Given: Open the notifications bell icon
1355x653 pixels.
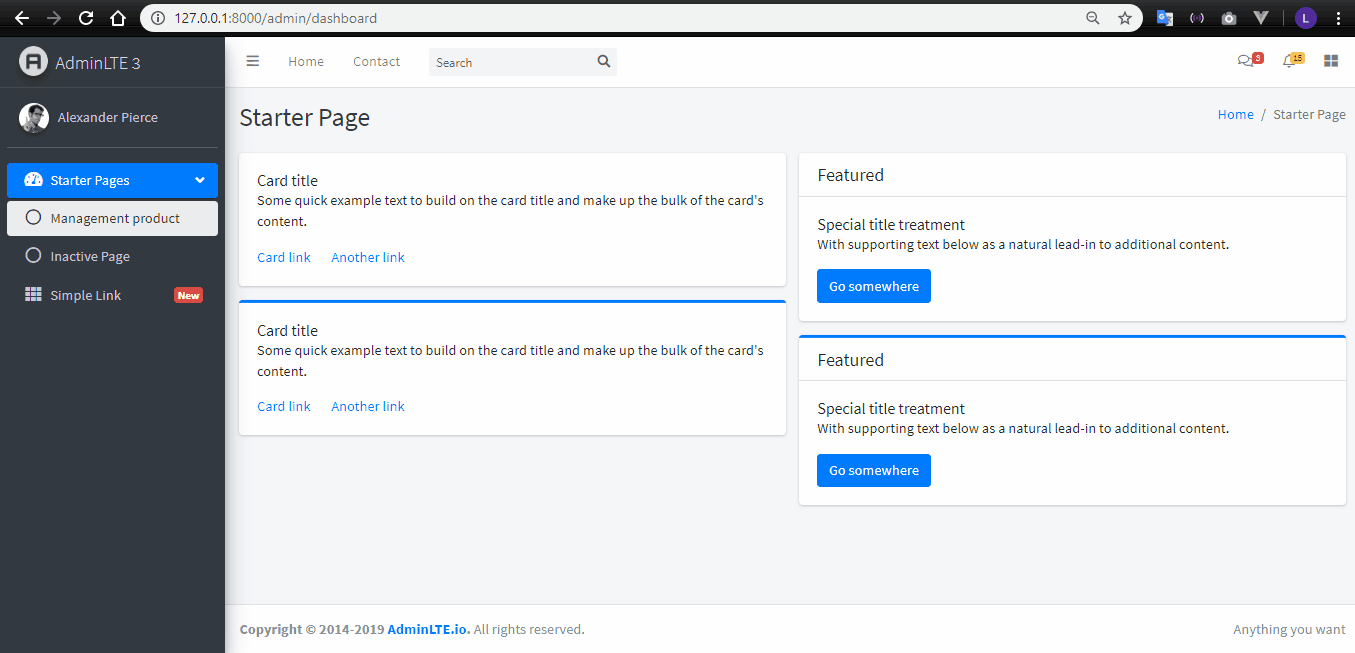Looking at the screenshot, I should point(1289,61).
